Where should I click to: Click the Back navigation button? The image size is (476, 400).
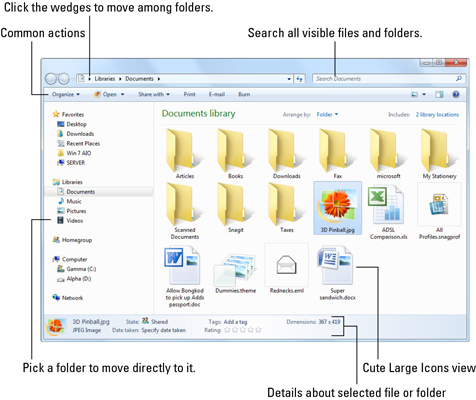pos(51,79)
